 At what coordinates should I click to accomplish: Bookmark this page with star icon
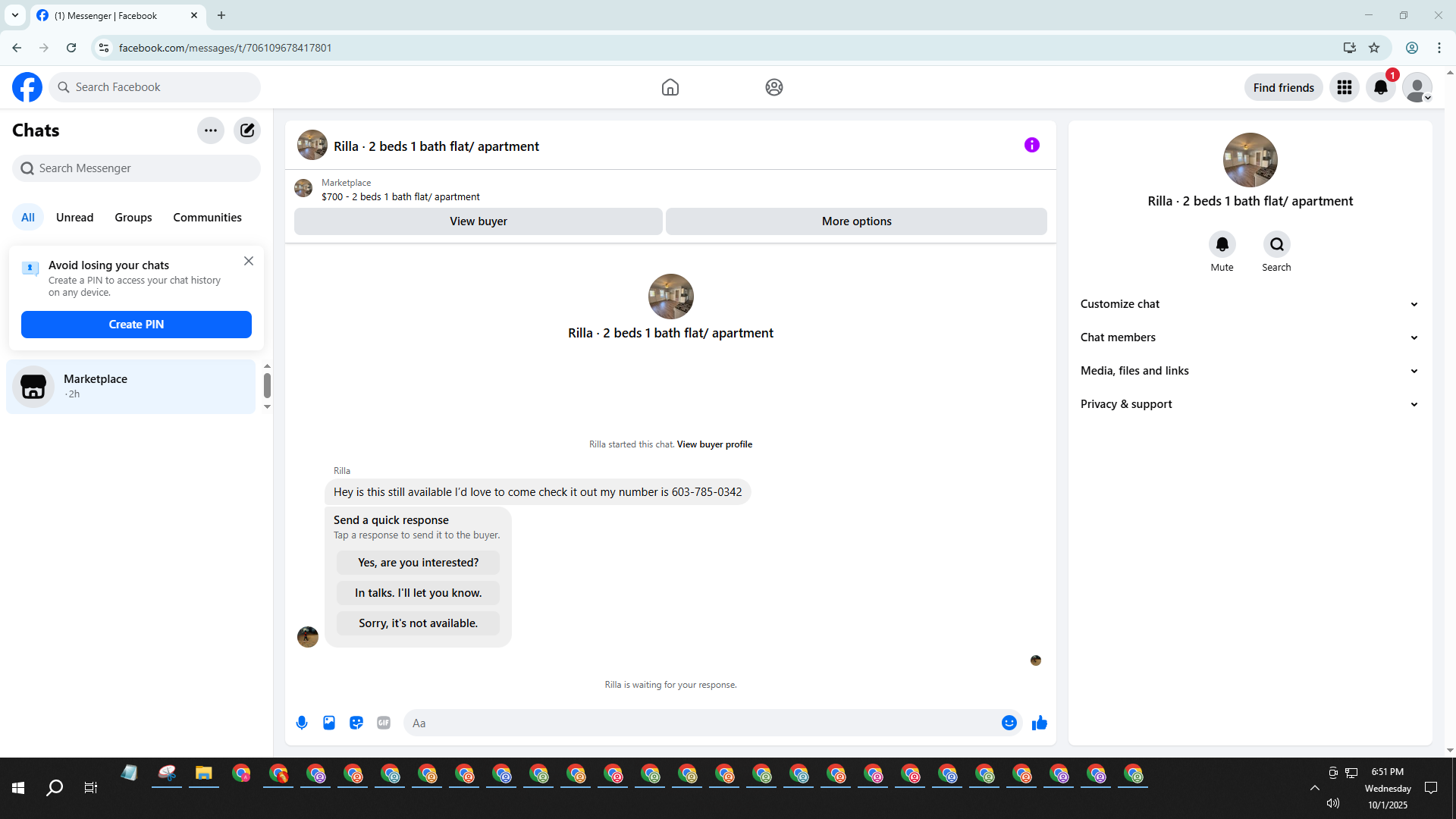point(1374,48)
